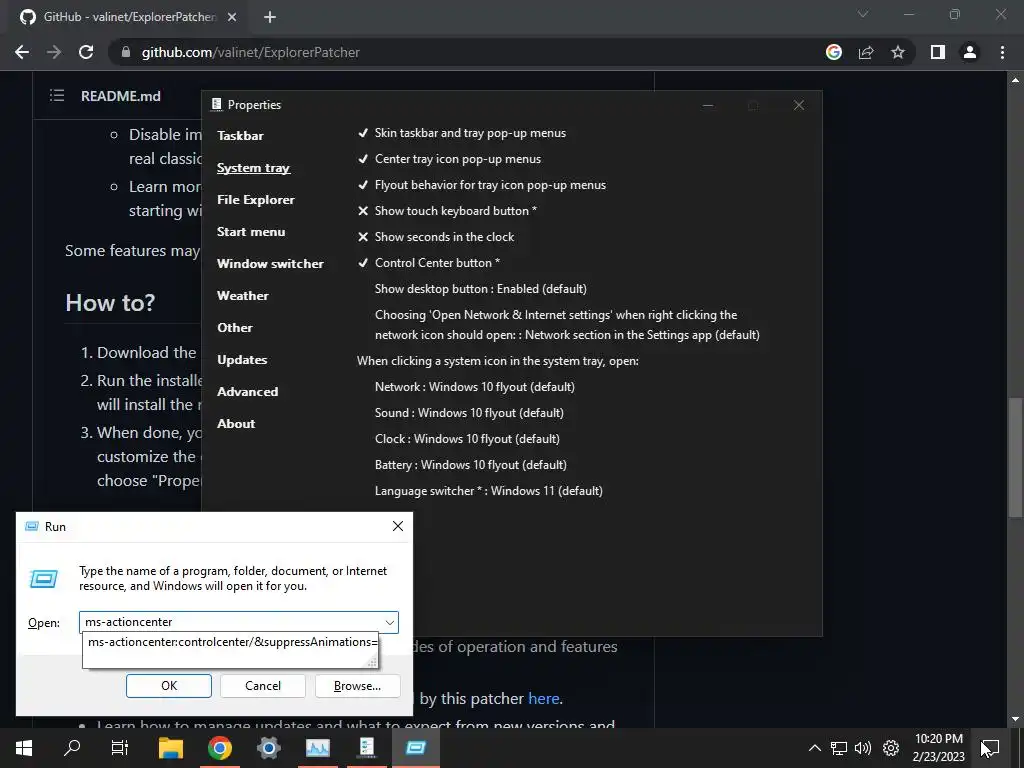
Task: Open Properties app icon on taskbar
Action: click(366, 748)
